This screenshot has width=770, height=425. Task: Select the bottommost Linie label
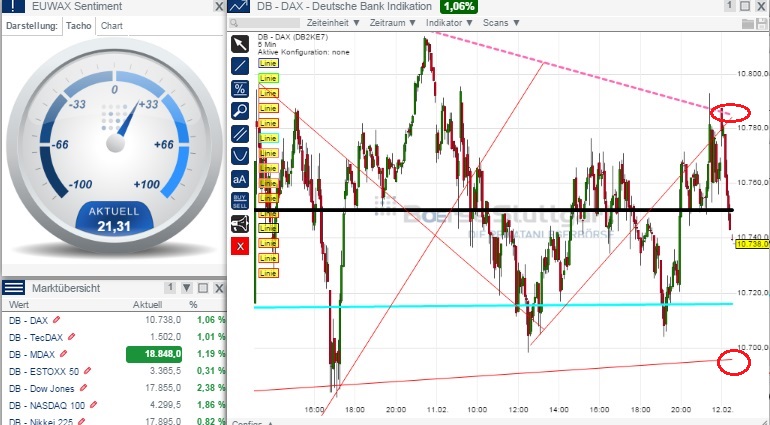pos(268,273)
